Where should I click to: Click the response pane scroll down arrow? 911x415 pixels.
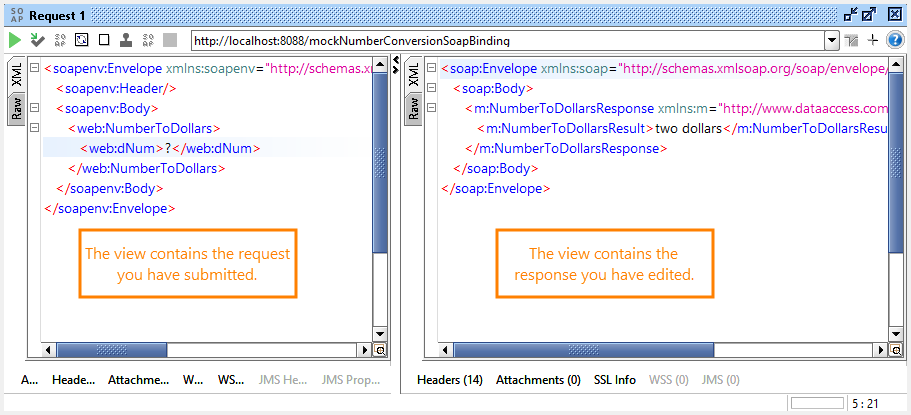895,334
